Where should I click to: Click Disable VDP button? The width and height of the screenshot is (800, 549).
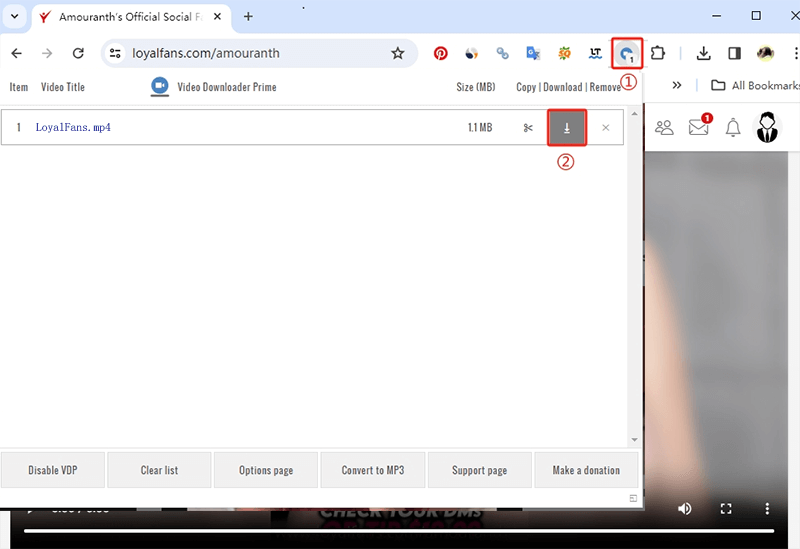click(53, 470)
